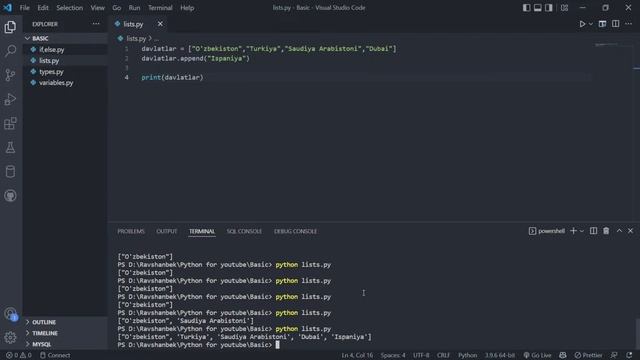
Task: Click errors and warnings status item
Action: tap(19, 355)
